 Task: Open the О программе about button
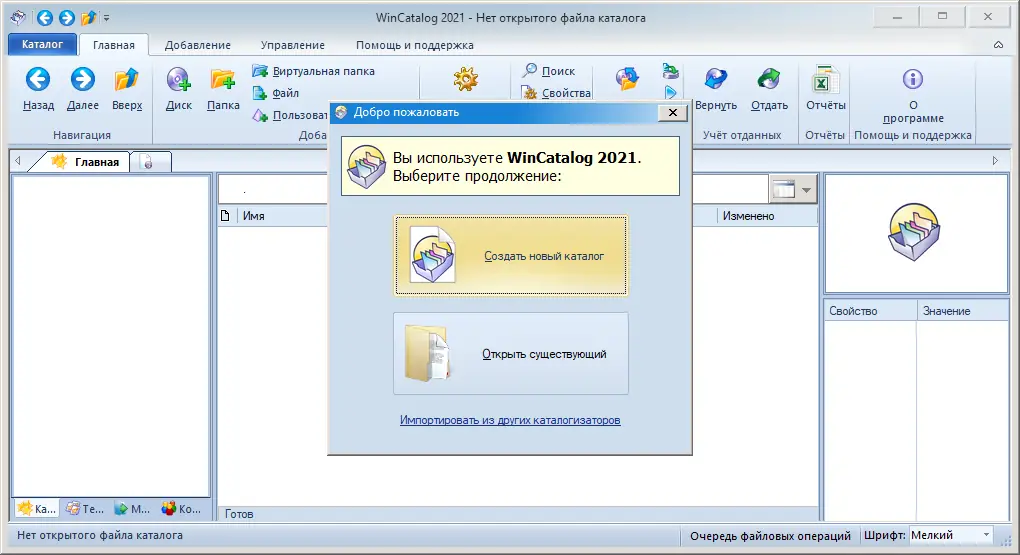point(913,95)
